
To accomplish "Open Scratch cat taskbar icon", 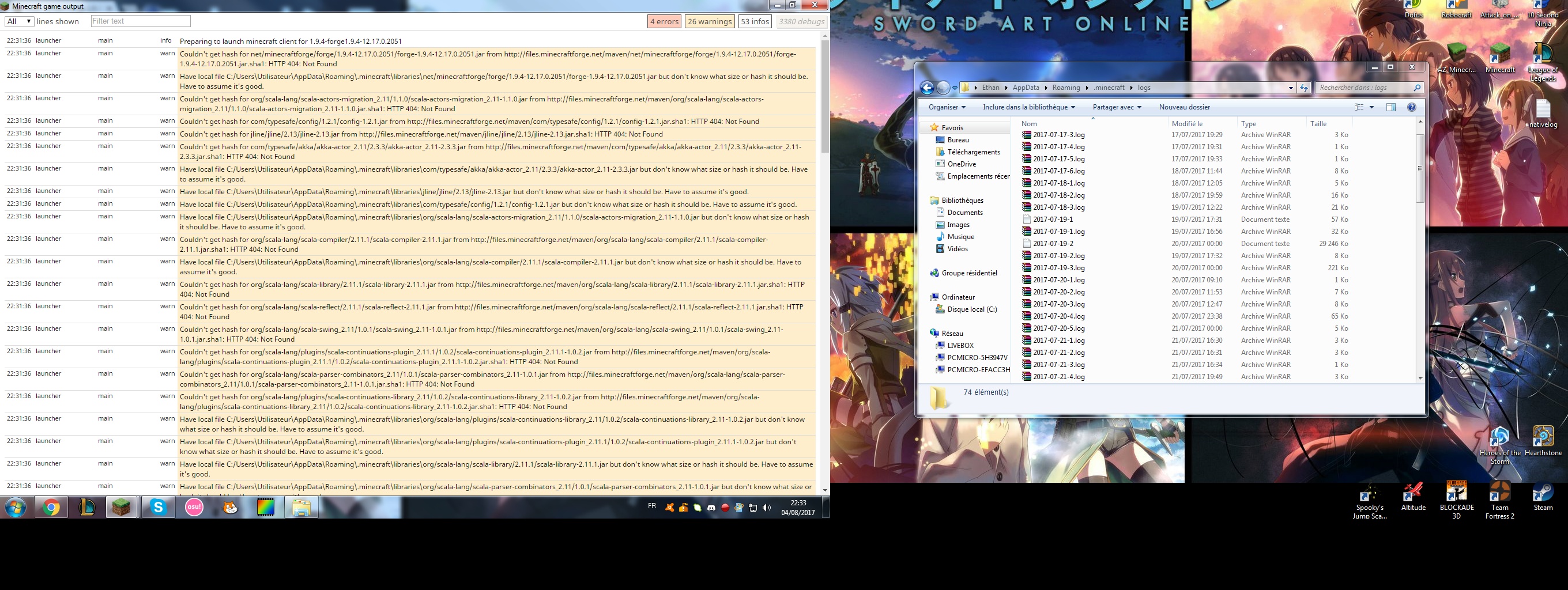I will coord(230,507).
